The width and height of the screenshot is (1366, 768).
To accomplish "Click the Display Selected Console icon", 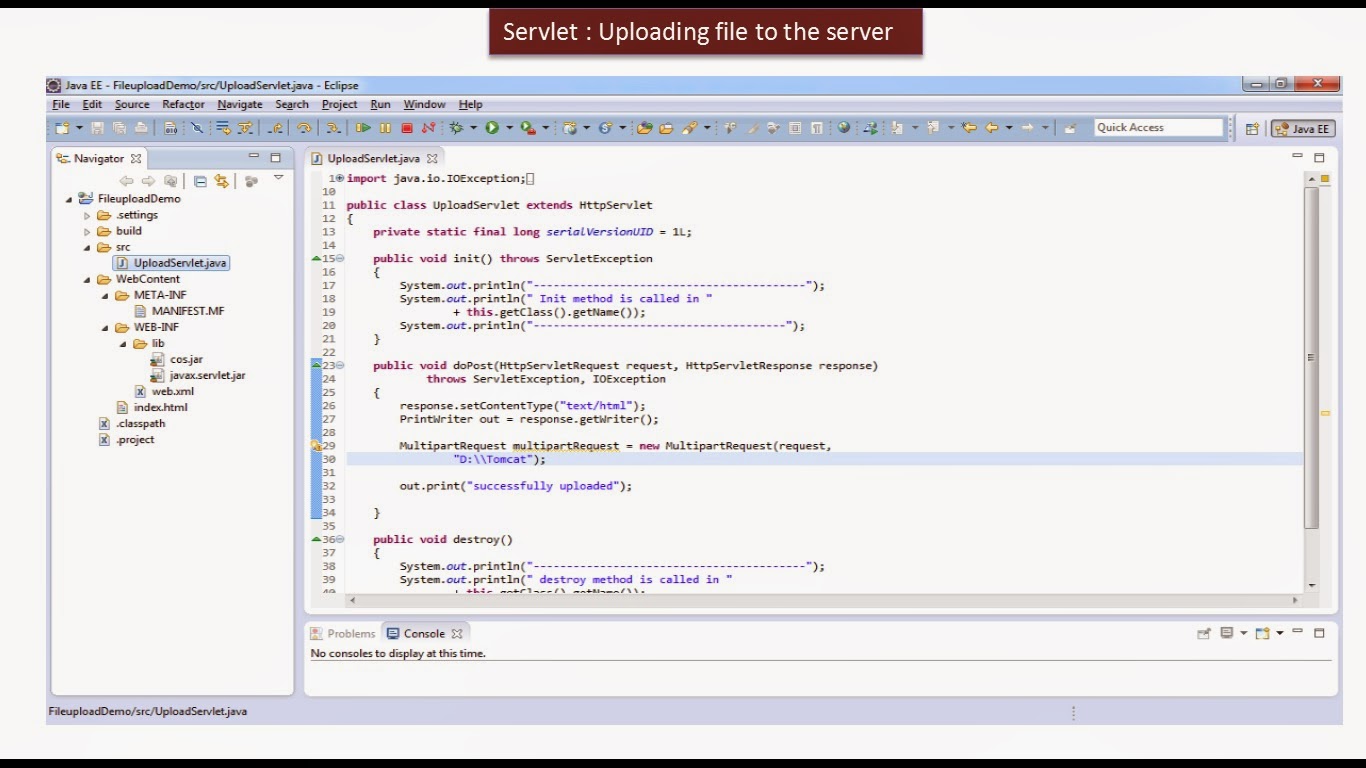I will 1227,633.
